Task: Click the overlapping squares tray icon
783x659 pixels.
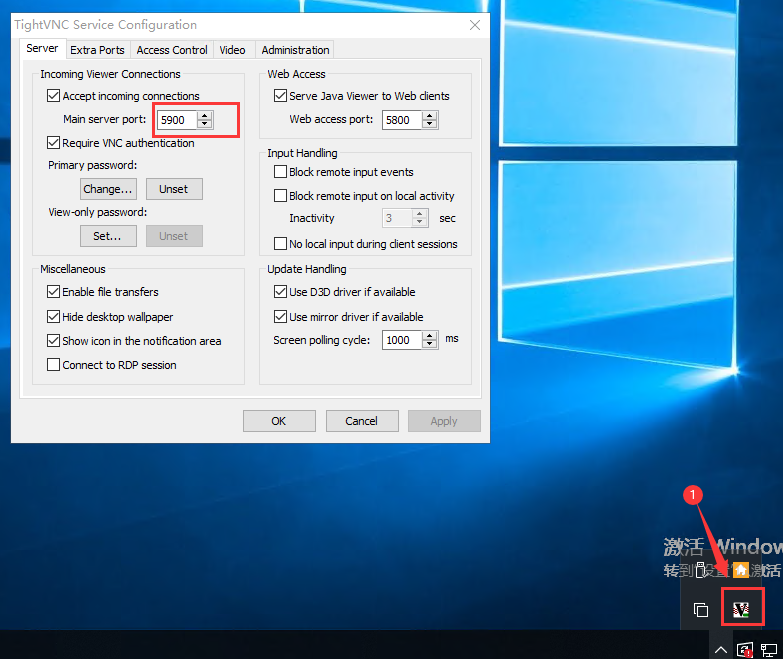Action: tap(701, 610)
